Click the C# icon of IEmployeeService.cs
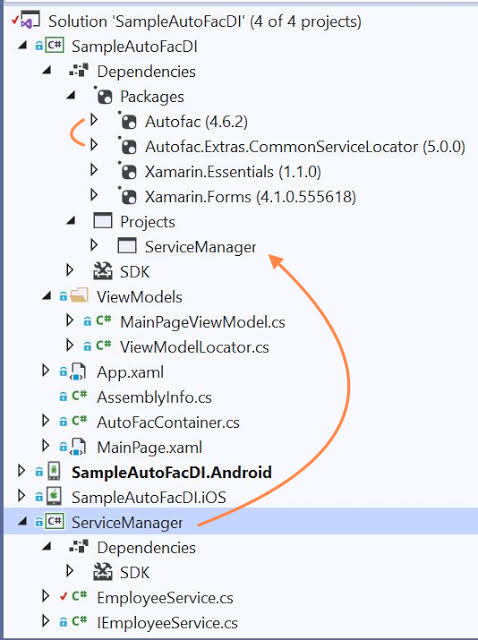The image size is (478, 640). (79, 622)
